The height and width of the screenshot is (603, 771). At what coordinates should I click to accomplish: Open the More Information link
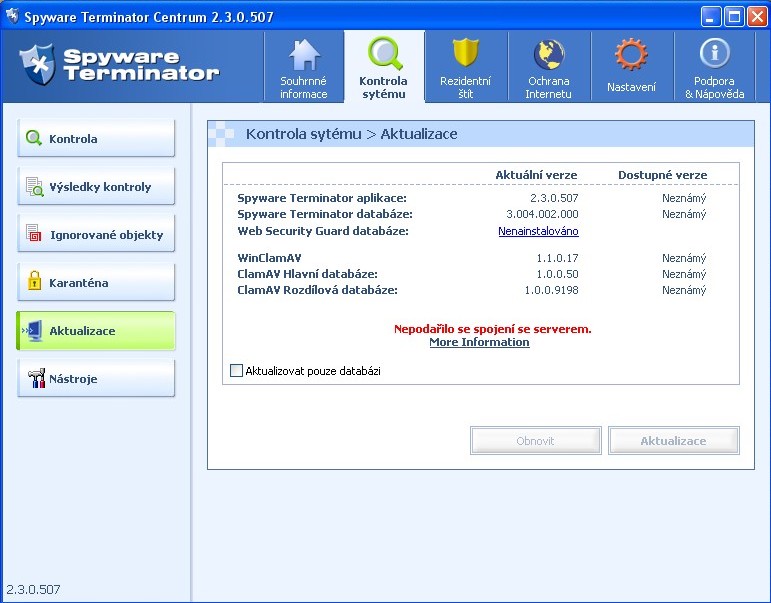(479, 342)
